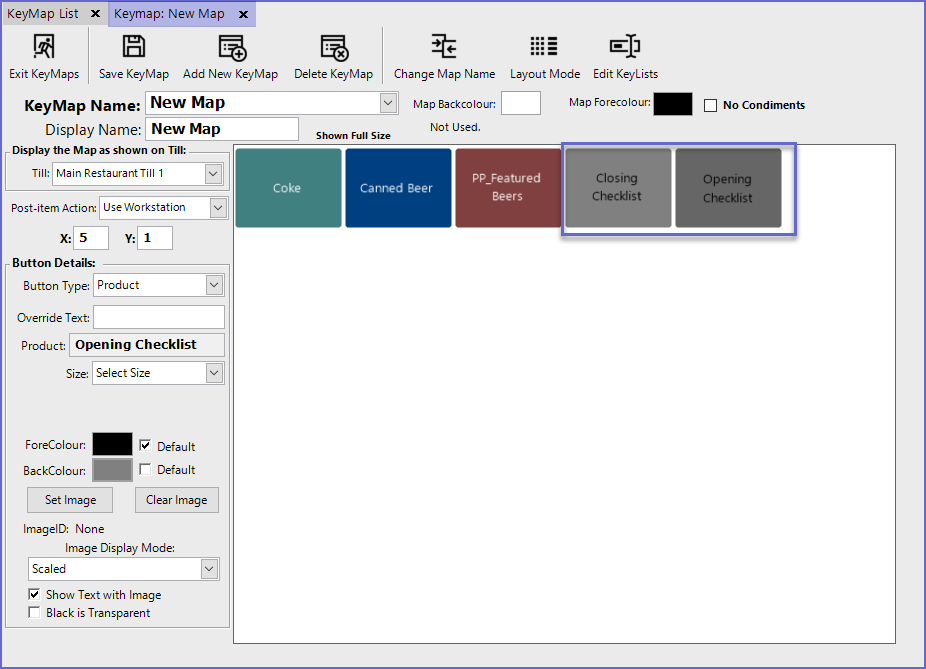926x669 pixels.
Task: Click the Delete KeyMap icon
Action: point(333,47)
